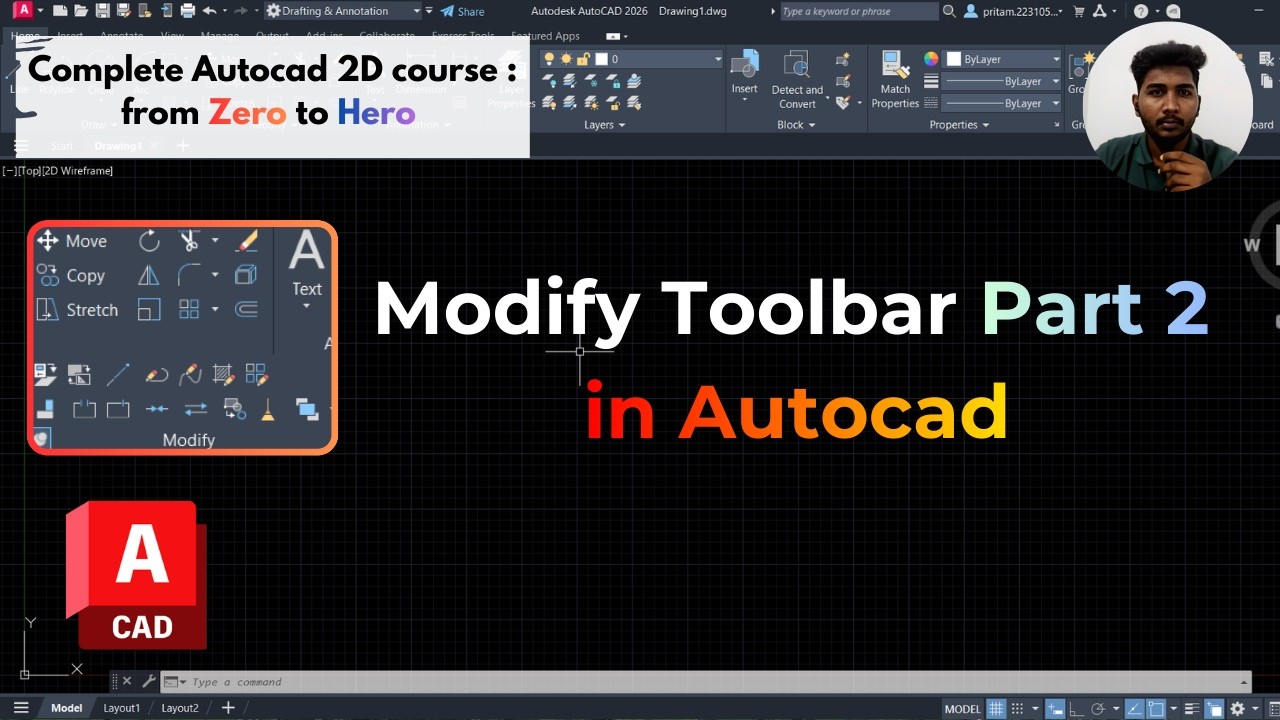Click the New drawing icon
The height and width of the screenshot is (720, 1280).
[x=60, y=11]
